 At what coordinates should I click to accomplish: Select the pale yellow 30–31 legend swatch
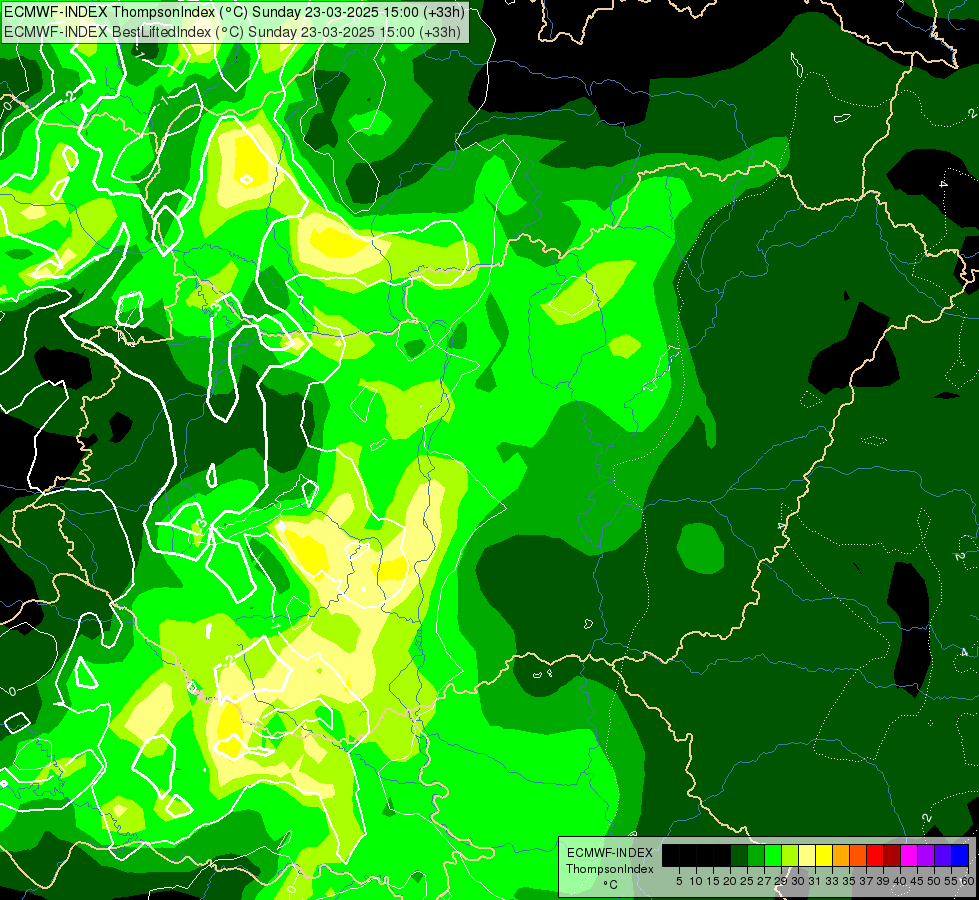[807, 855]
